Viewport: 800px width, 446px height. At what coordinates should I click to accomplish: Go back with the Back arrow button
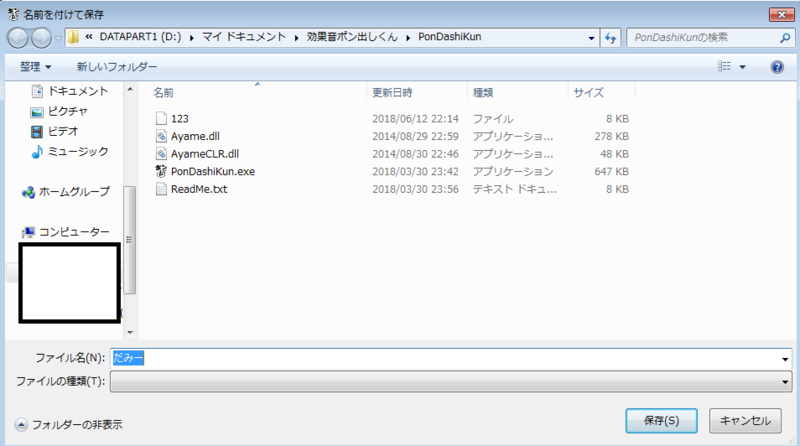[x=18, y=38]
